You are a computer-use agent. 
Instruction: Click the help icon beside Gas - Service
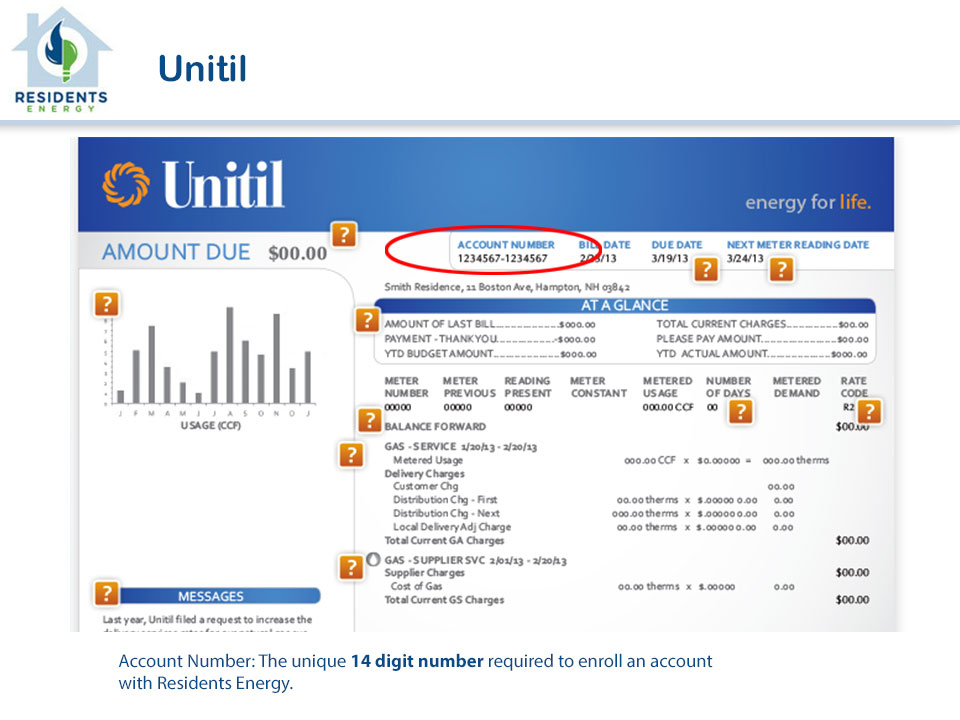(350, 455)
